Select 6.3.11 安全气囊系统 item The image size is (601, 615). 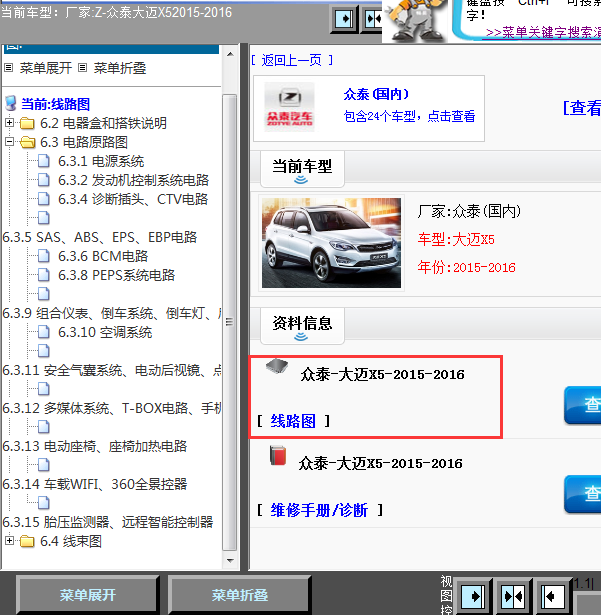(x=112, y=370)
